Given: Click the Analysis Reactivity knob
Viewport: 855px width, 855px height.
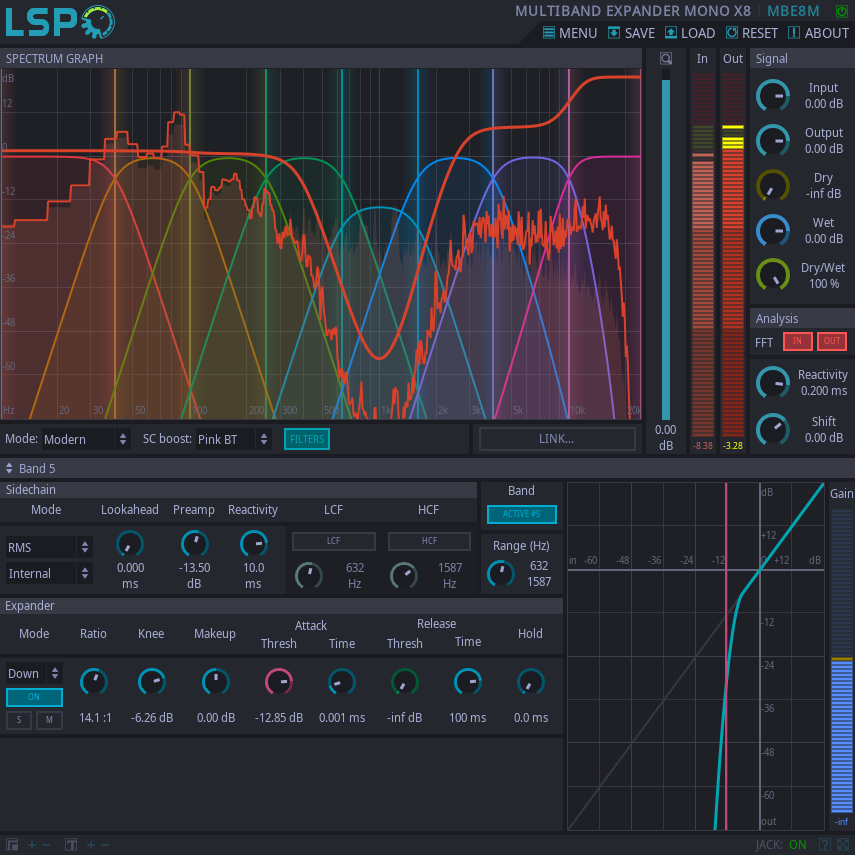Looking at the screenshot, I should (773, 382).
